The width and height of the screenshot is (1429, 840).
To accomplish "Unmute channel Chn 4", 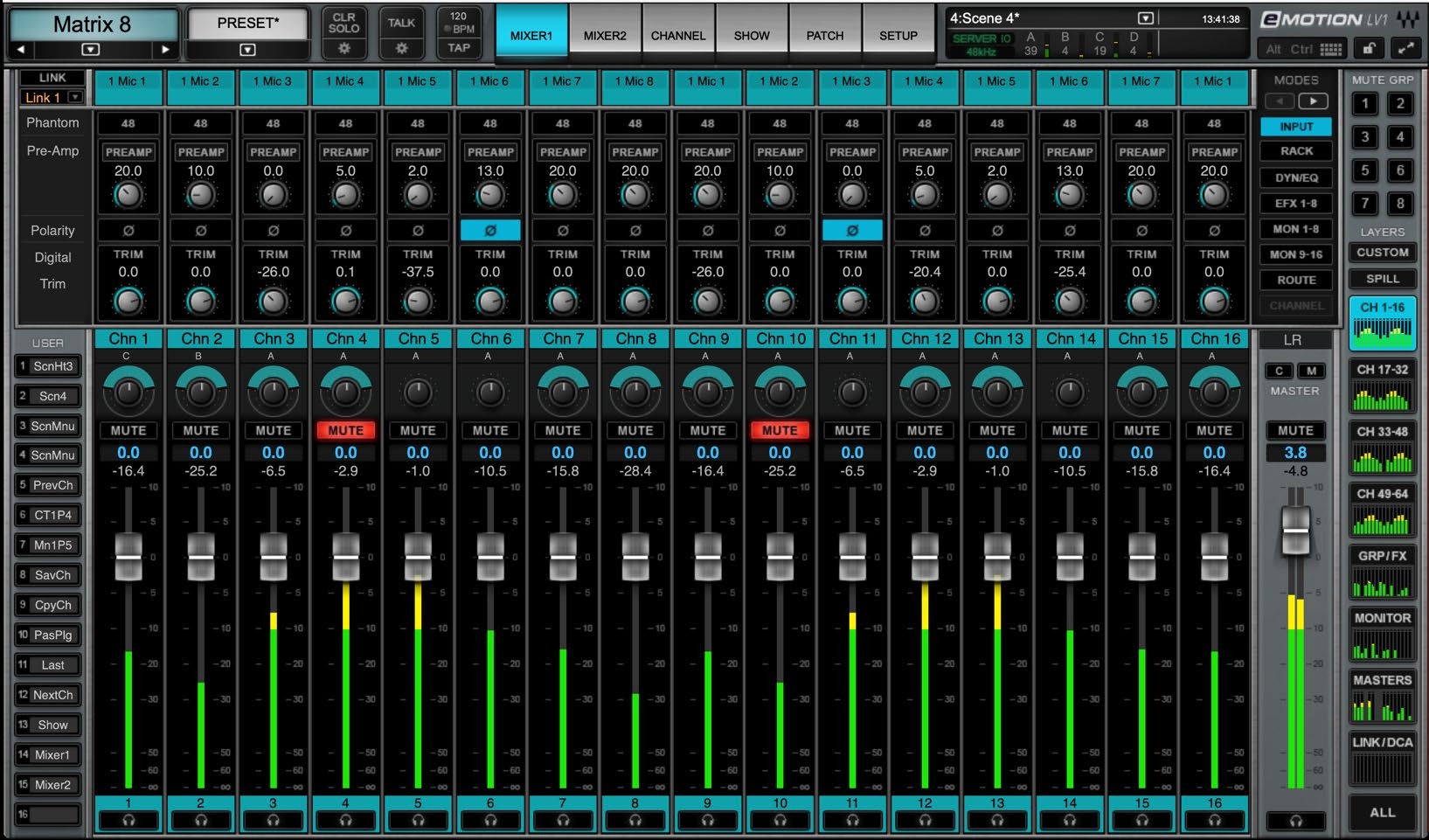I will pyautogui.click(x=346, y=430).
